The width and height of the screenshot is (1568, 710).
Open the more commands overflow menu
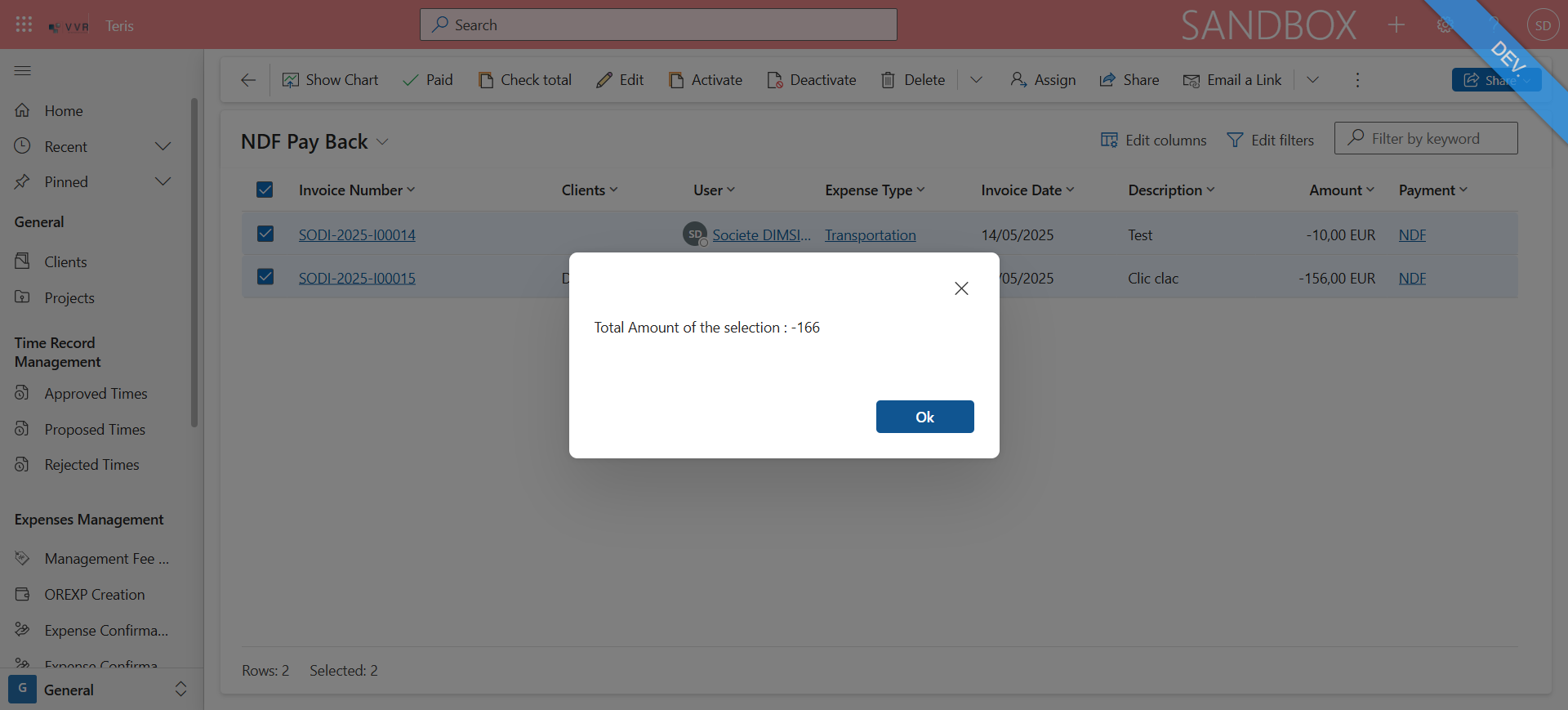click(1357, 80)
